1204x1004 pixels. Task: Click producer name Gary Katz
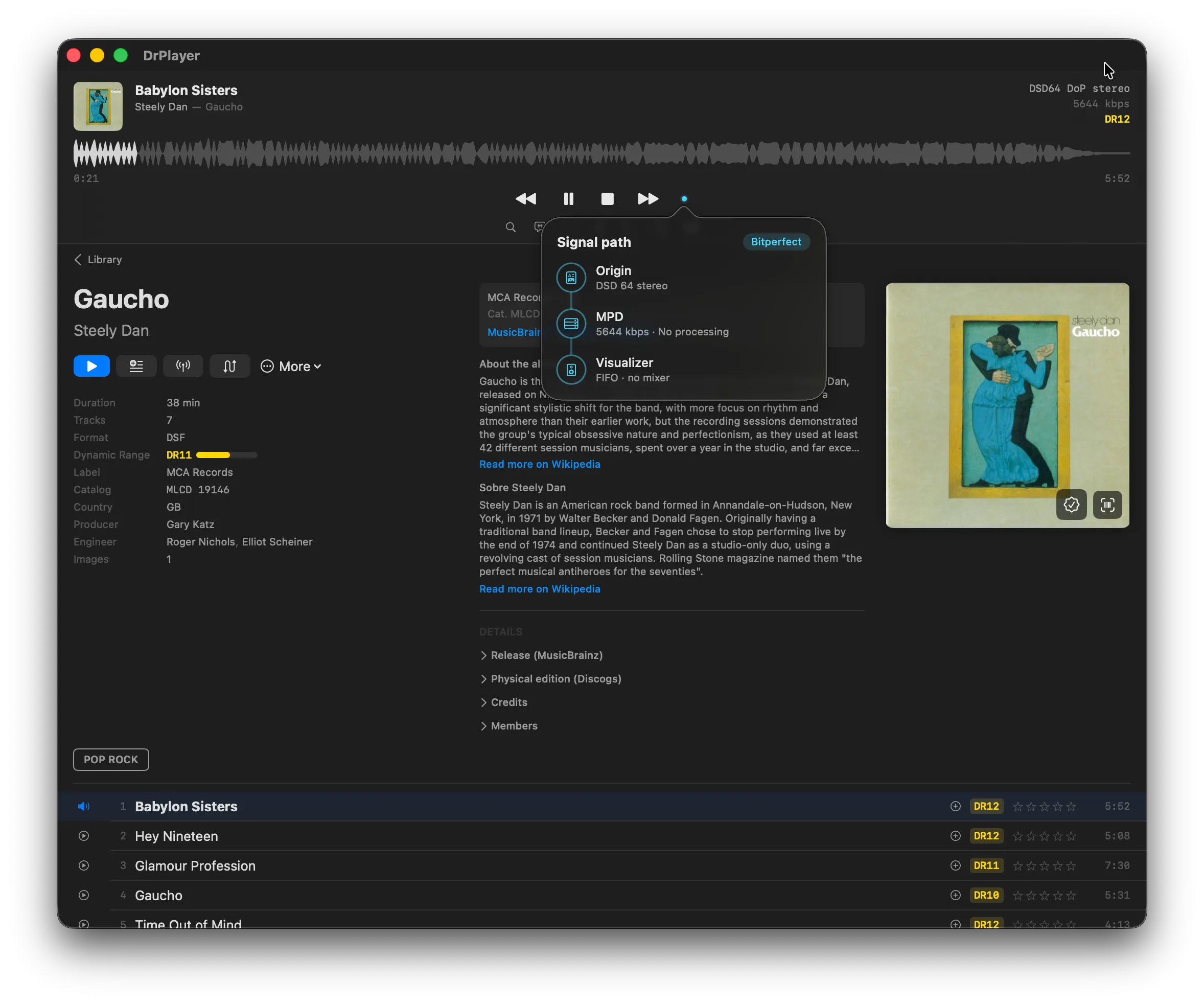tap(190, 524)
